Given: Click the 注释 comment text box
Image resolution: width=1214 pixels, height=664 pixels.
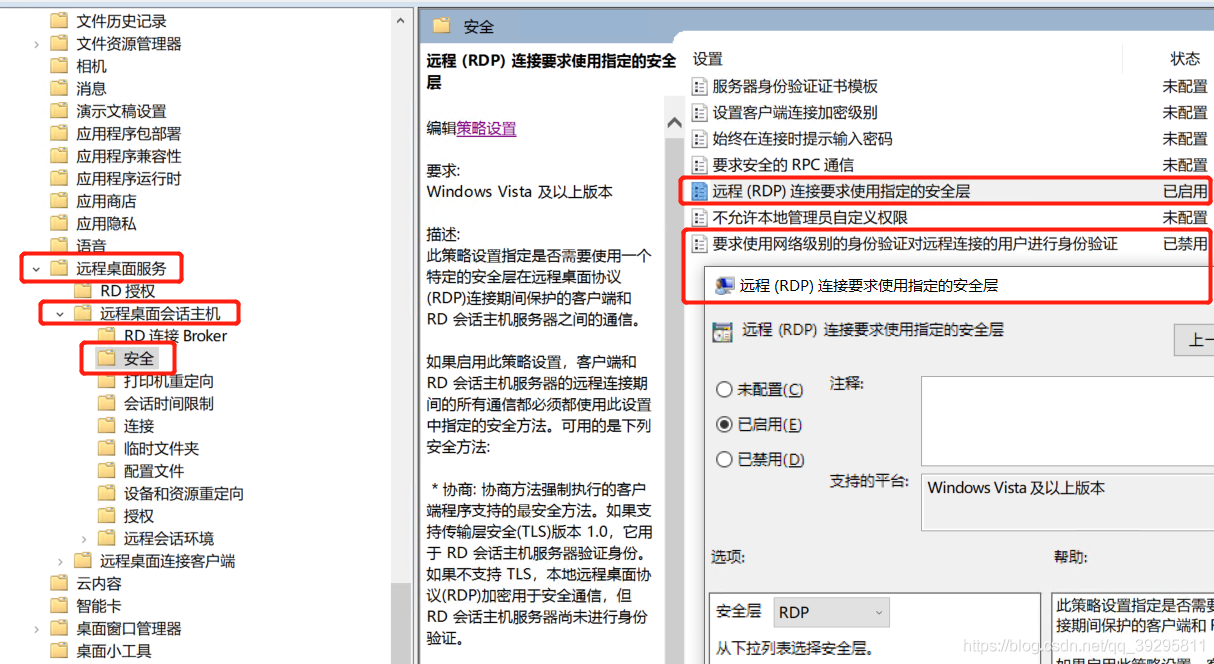Looking at the screenshot, I should click(1066, 420).
